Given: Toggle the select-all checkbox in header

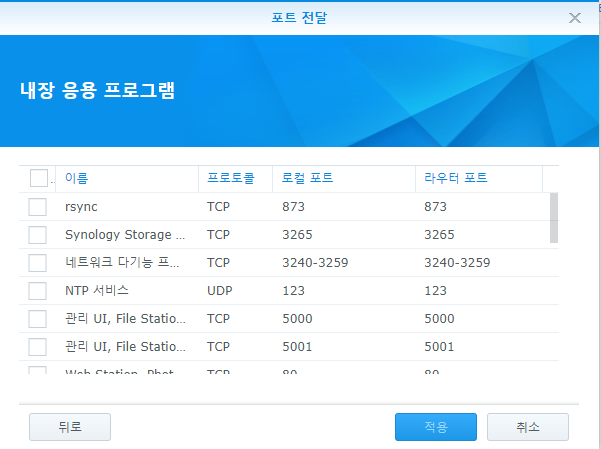Looking at the screenshot, I should pos(39,178).
